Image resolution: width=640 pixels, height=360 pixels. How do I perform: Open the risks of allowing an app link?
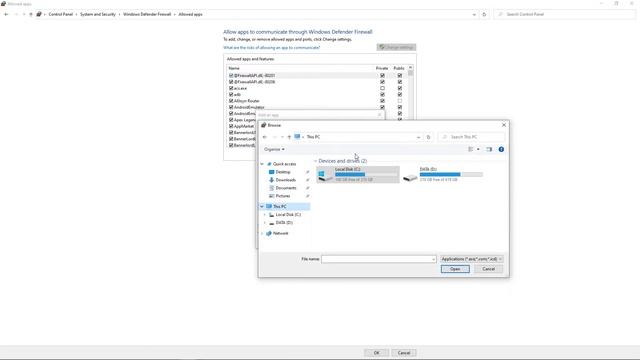271,48
